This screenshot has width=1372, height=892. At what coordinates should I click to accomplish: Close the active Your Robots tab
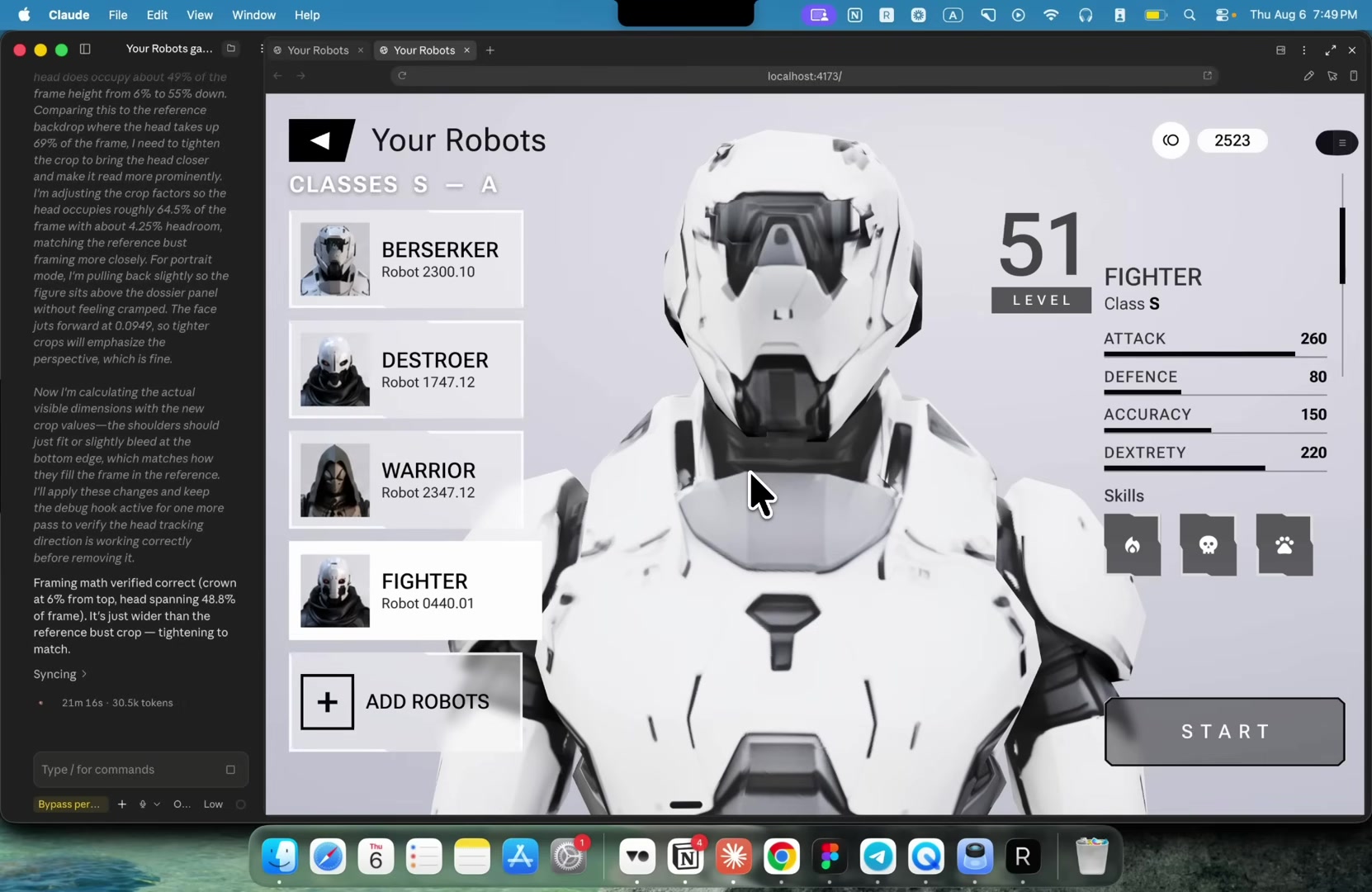point(466,50)
